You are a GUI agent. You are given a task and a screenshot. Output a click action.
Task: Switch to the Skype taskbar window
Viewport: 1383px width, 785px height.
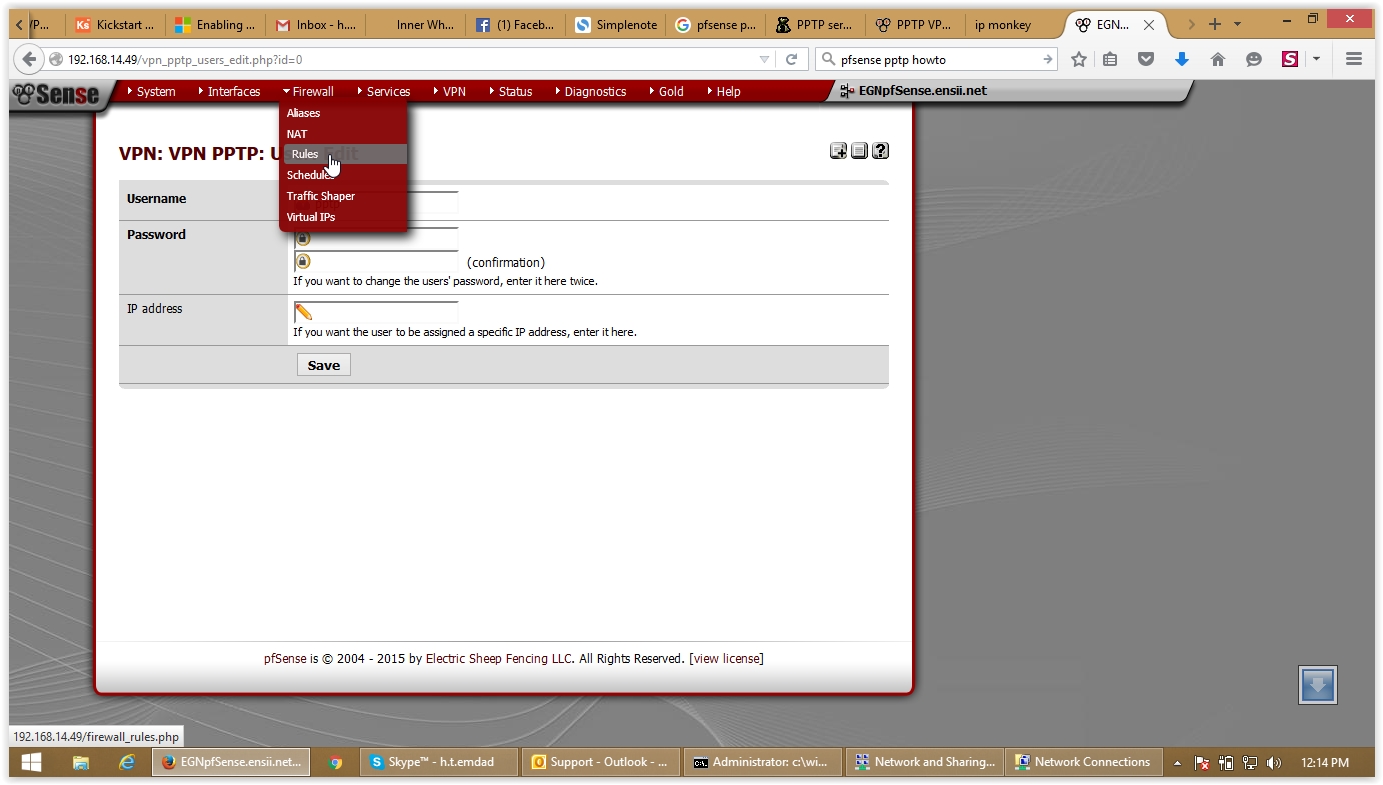pyautogui.click(x=440, y=762)
